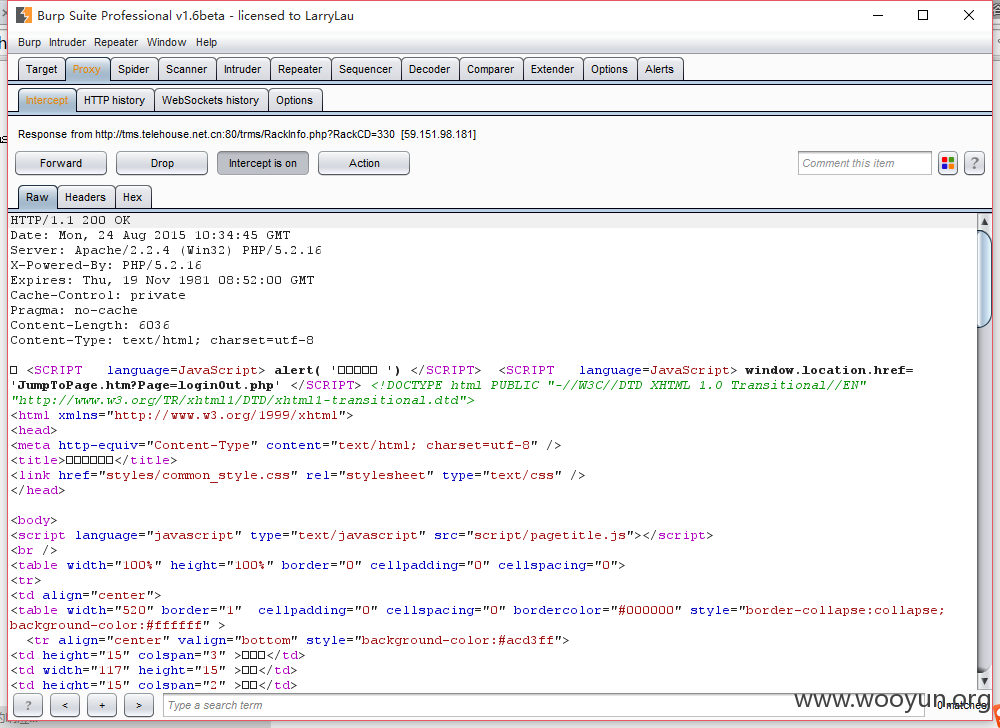The width and height of the screenshot is (1000, 728).
Task: Open the main Options tab
Action: (609, 69)
